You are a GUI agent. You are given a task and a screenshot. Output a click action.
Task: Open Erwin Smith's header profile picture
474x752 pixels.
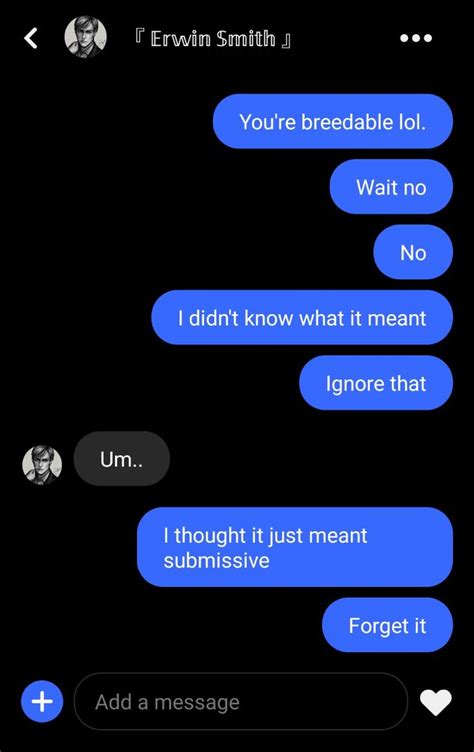pyautogui.click(x=85, y=37)
